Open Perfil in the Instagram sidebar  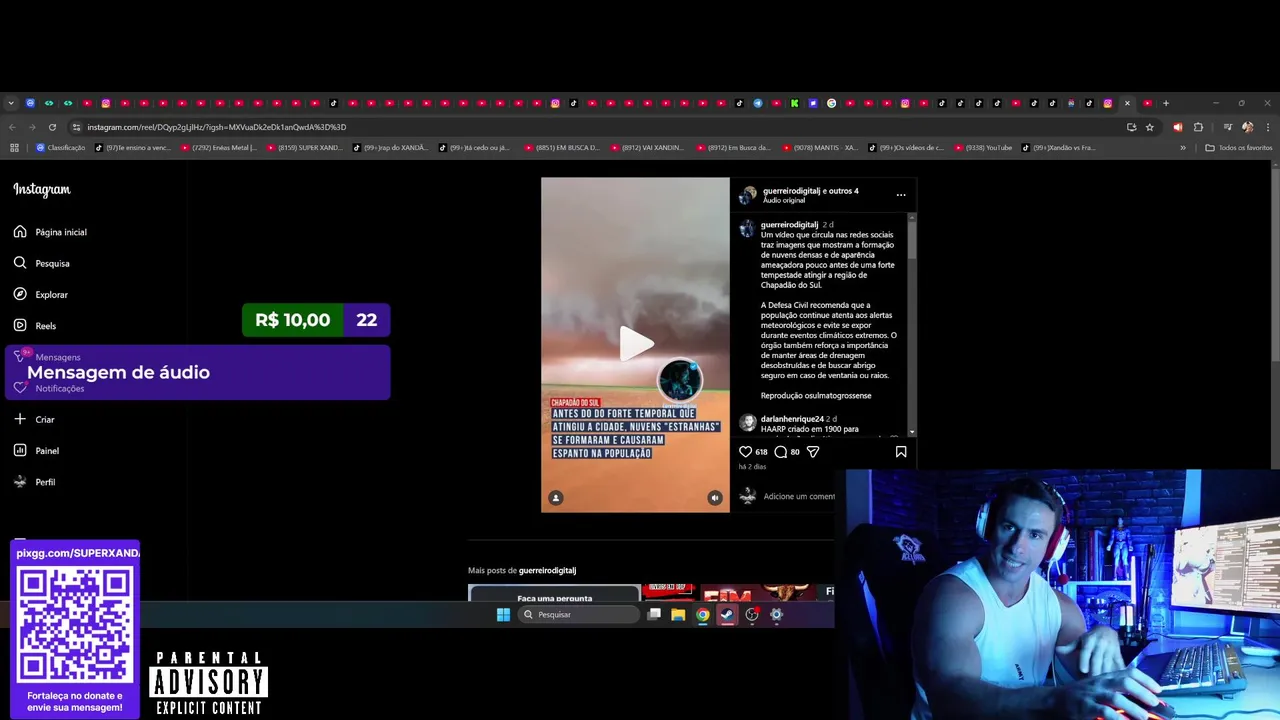[x=34, y=482]
